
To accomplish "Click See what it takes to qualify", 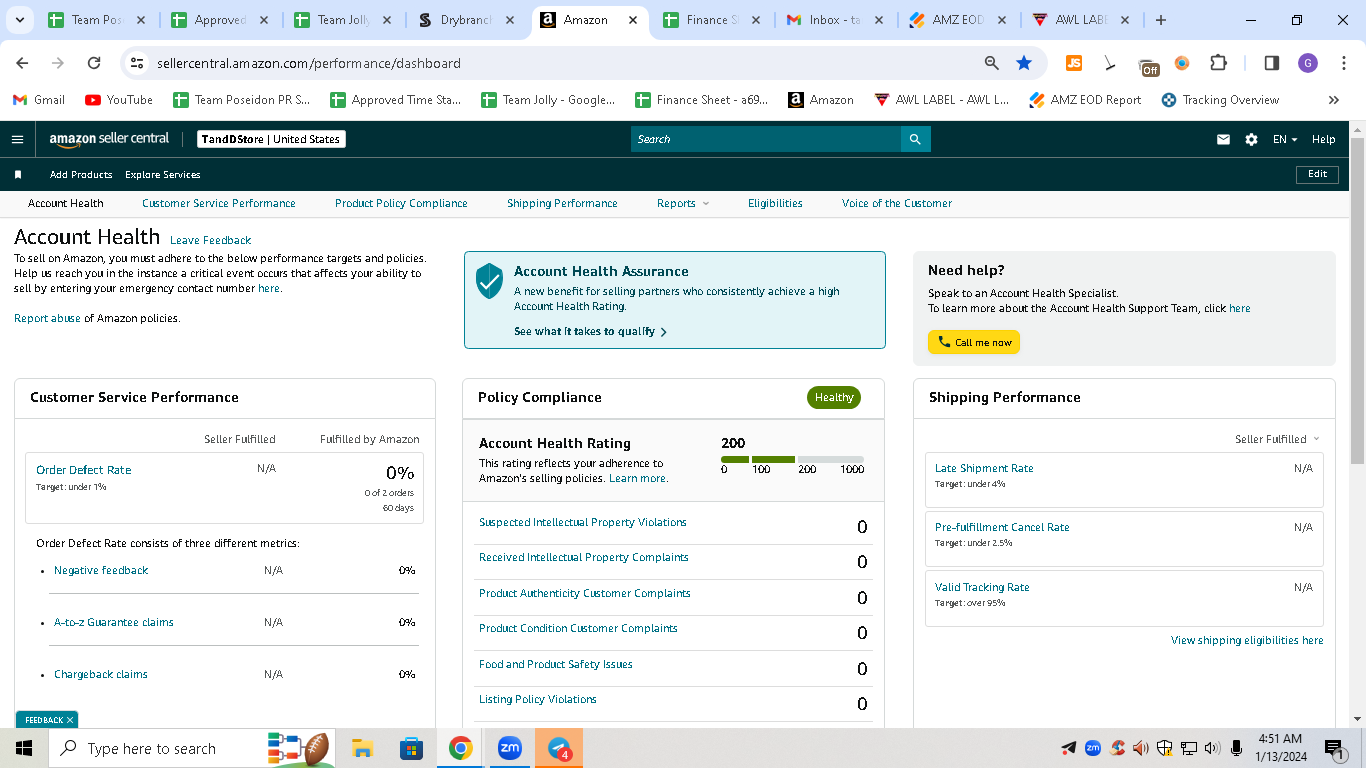I will tap(590, 331).
